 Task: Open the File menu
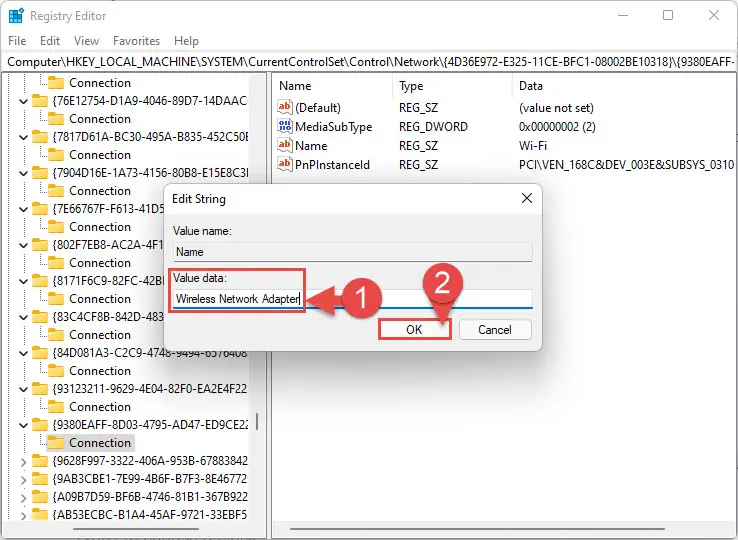17,41
